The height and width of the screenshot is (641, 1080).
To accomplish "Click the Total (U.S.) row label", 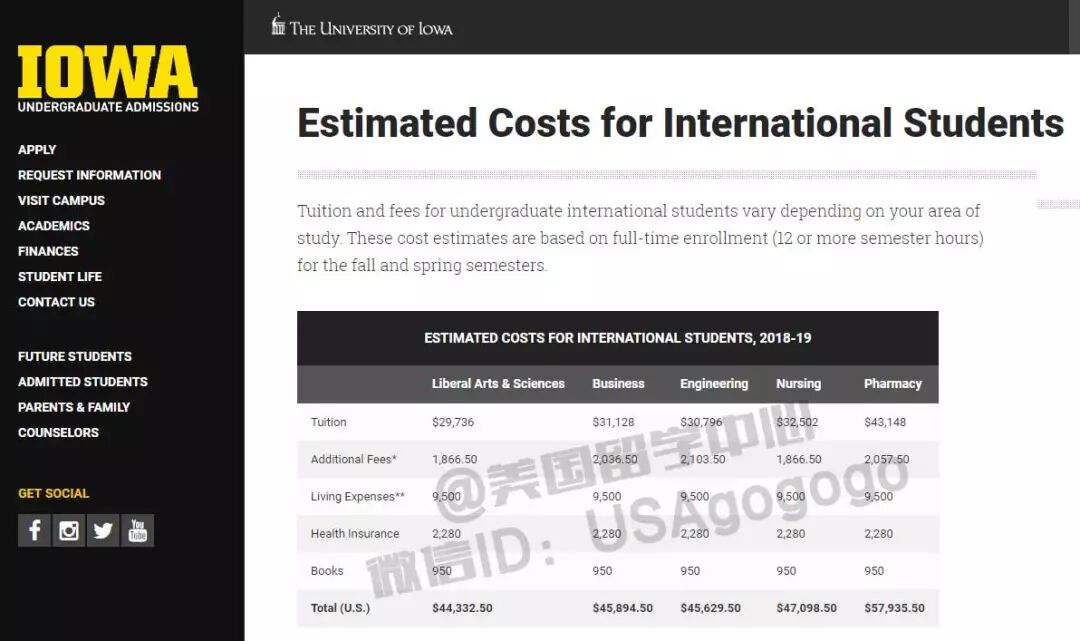I will click(340, 608).
